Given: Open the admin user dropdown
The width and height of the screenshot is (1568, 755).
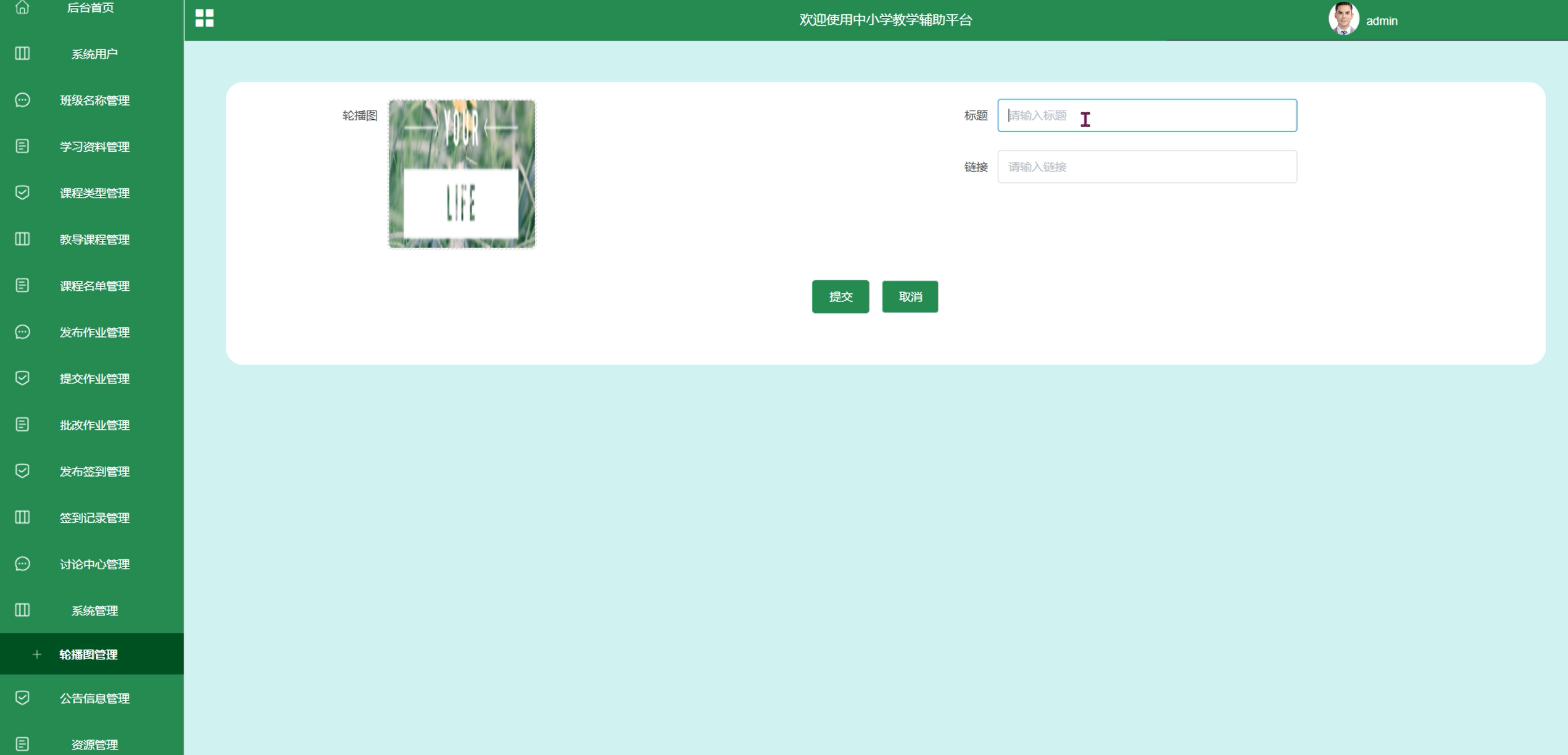Looking at the screenshot, I should [x=1381, y=21].
